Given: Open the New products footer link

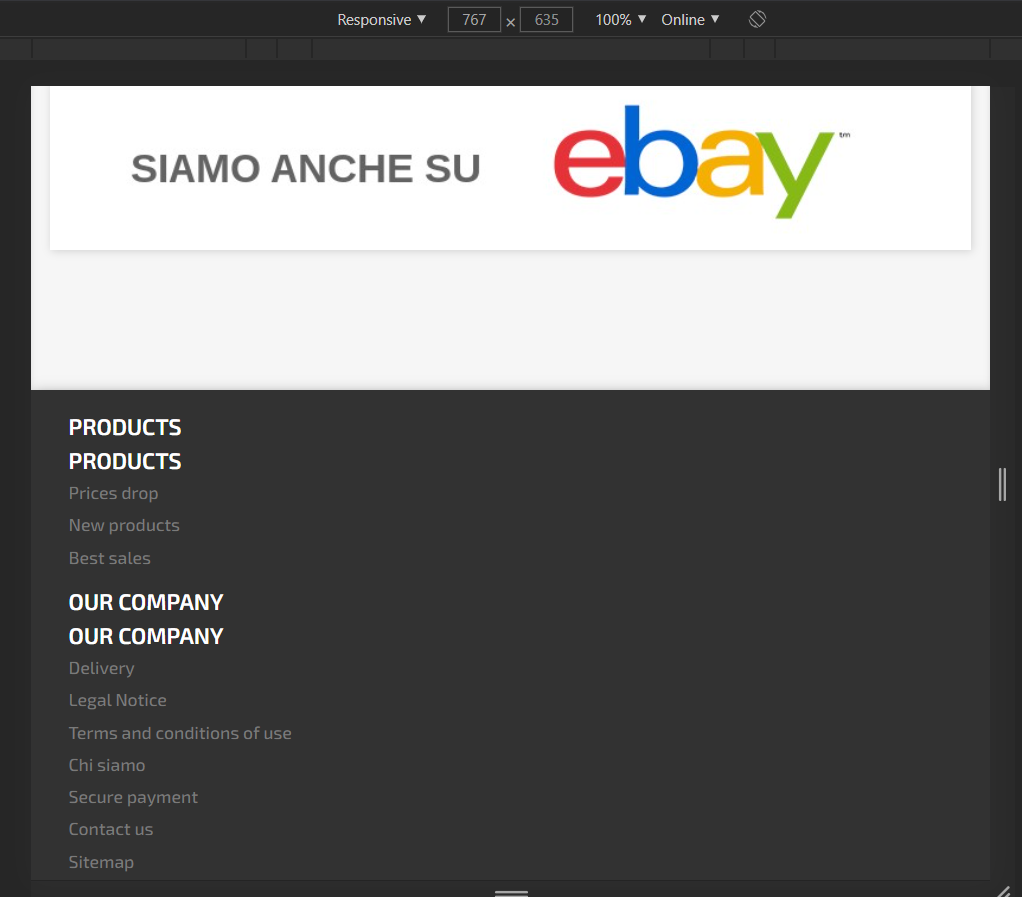Looking at the screenshot, I should (x=124, y=525).
